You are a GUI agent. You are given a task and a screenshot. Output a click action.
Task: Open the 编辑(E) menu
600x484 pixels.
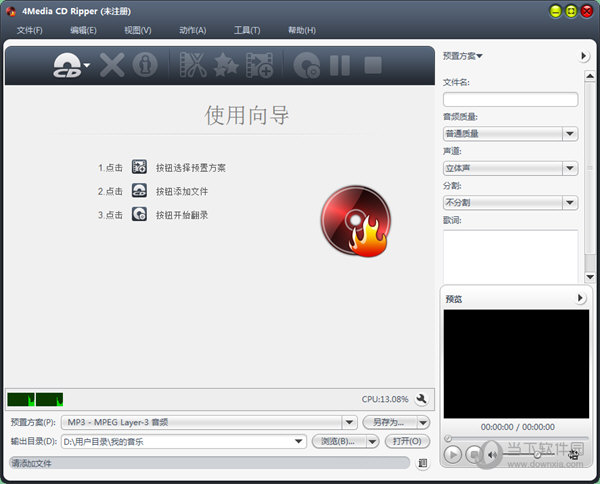pos(83,30)
